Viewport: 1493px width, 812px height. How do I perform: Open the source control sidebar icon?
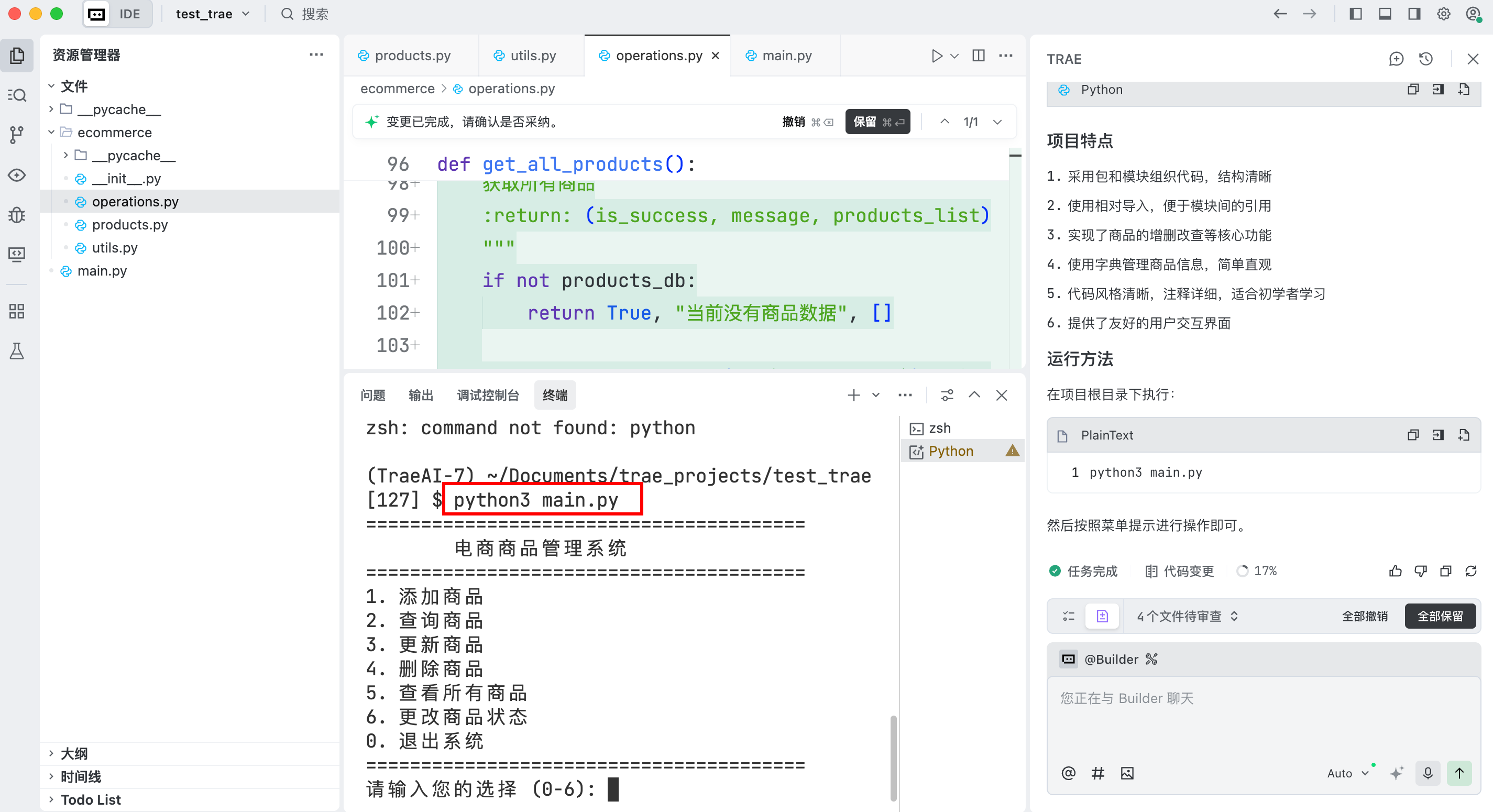[x=17, y=135]
